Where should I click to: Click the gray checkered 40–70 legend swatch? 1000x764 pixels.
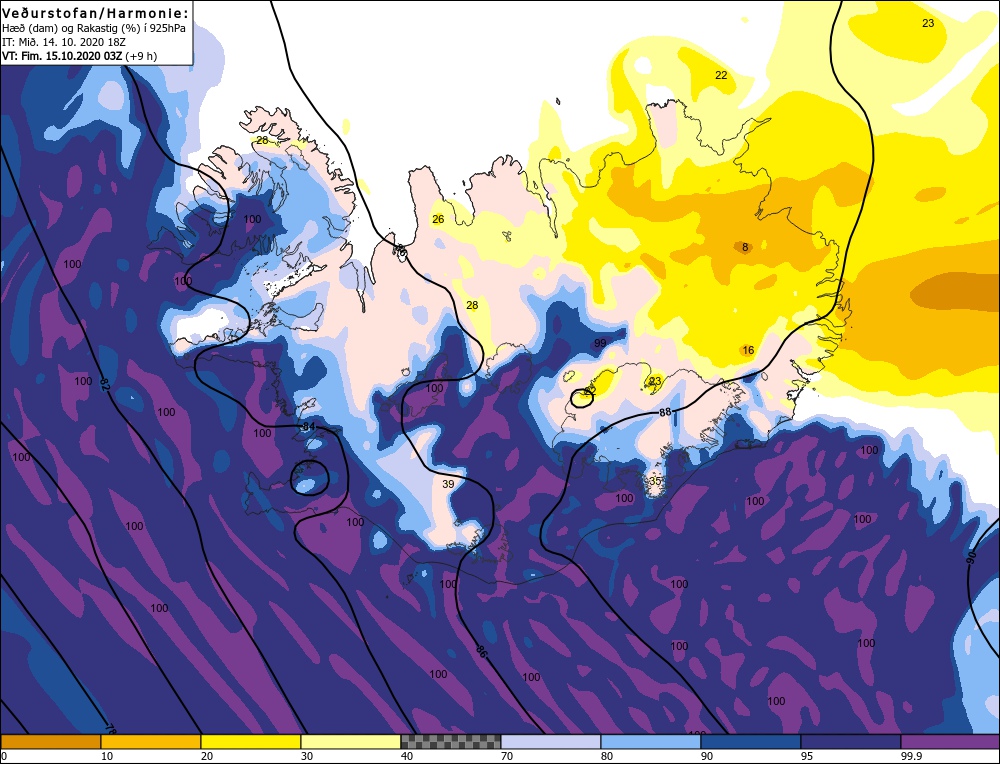coord(450,742)
